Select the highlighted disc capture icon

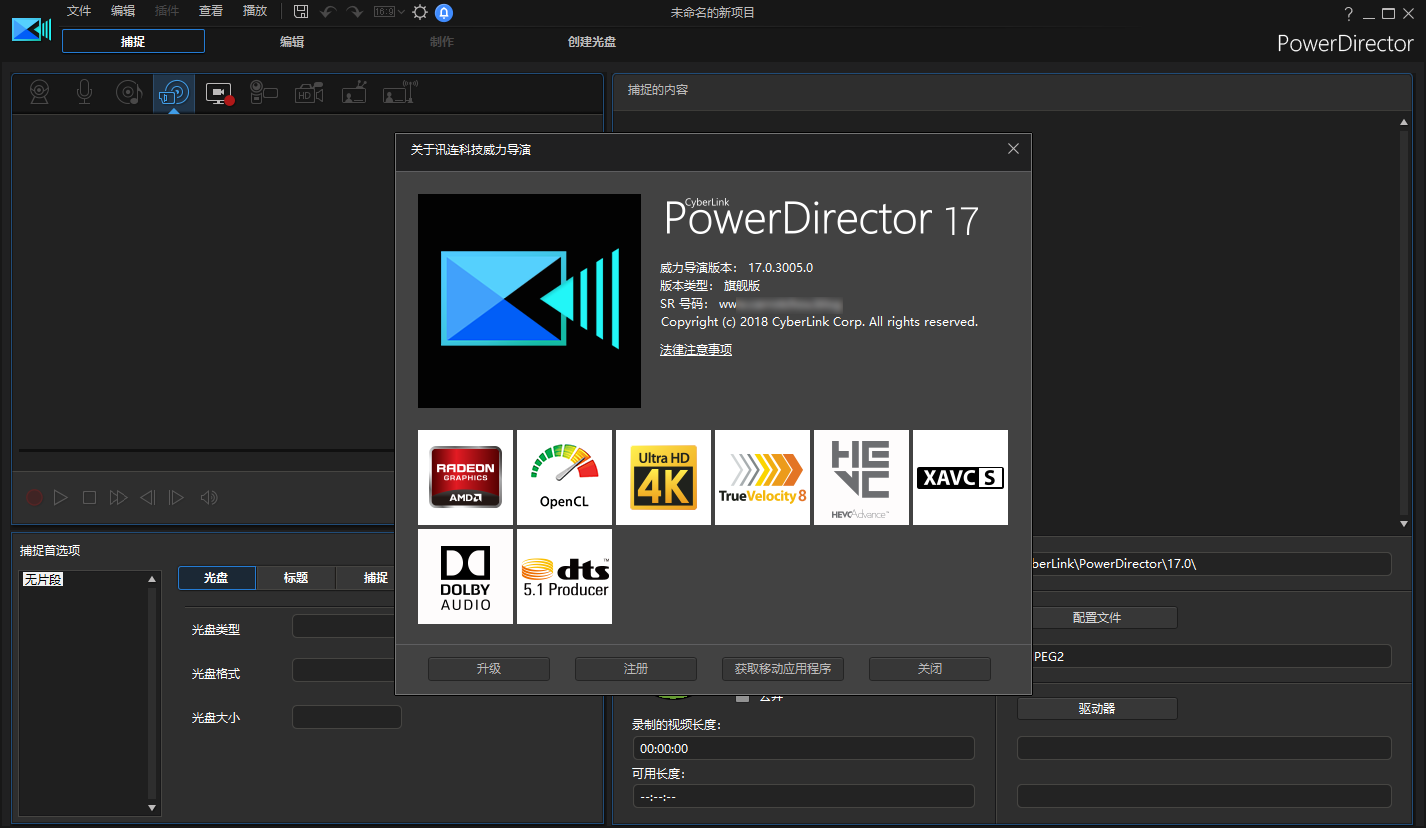(174, 93)
